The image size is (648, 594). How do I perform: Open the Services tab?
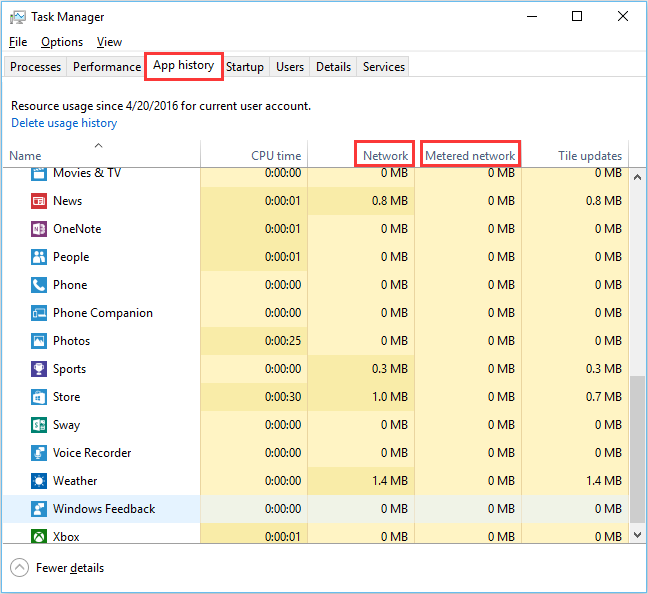pos(384,67)
